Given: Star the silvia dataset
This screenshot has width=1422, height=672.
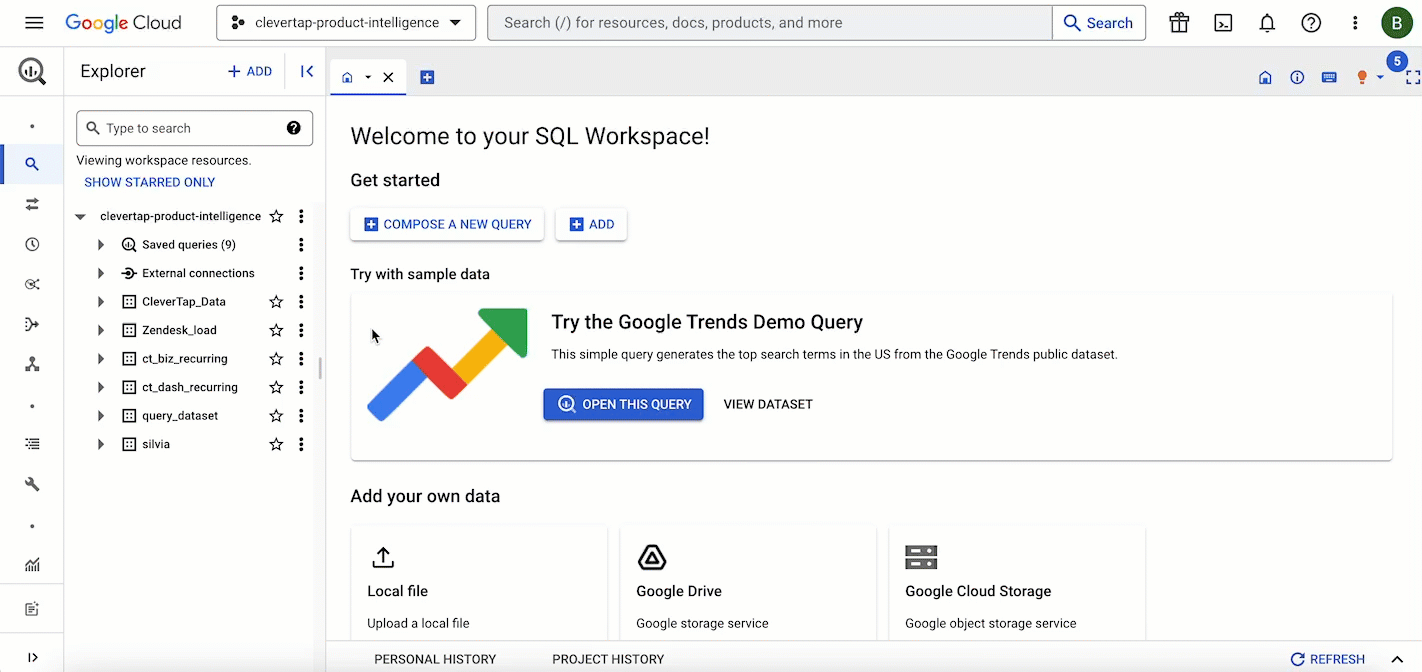Looking at the screenshot, I should (277, 444).
